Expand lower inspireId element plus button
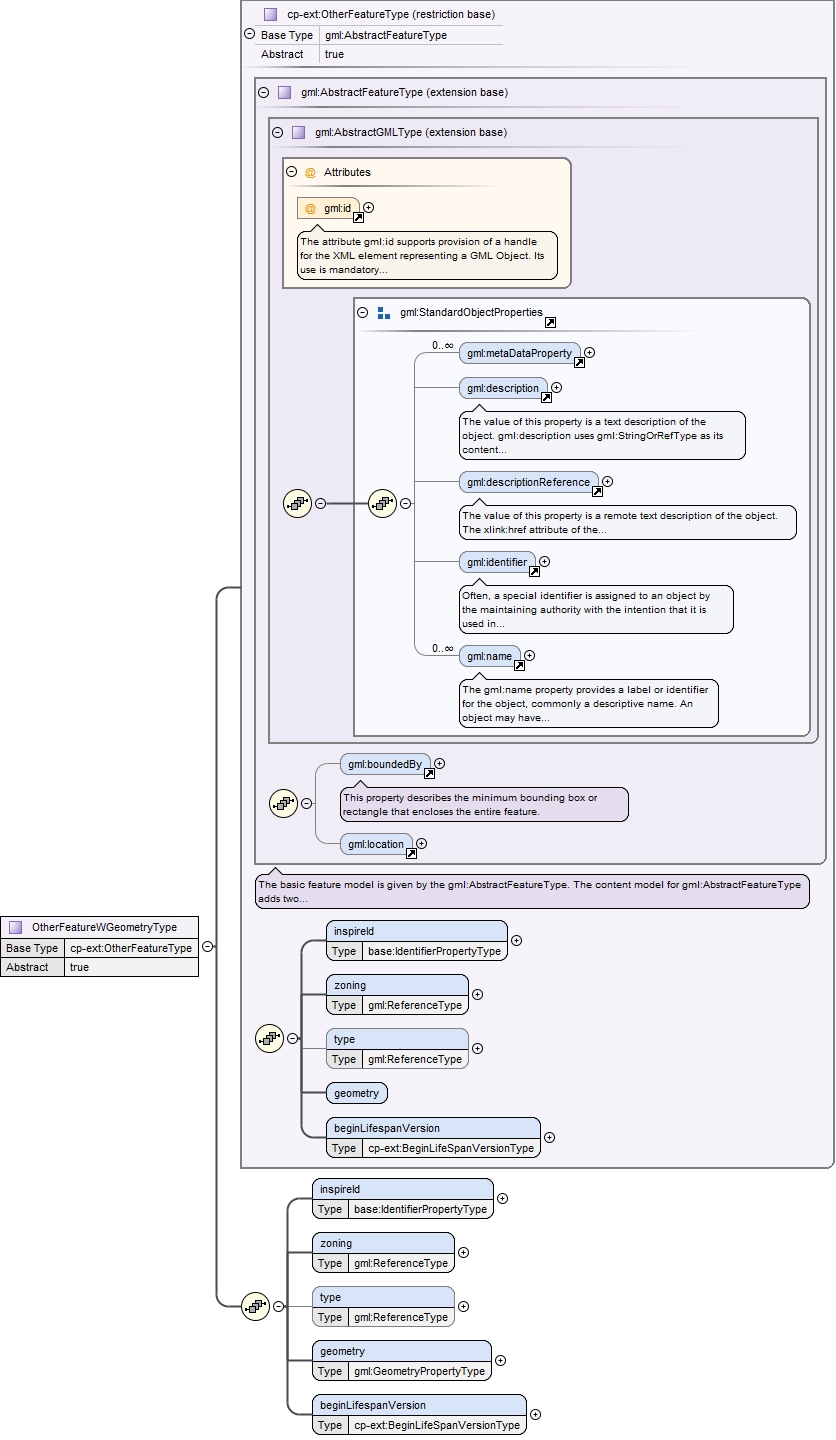Image resolution: width=836 pixels, height=1440 pixels. click(503, 1198)
